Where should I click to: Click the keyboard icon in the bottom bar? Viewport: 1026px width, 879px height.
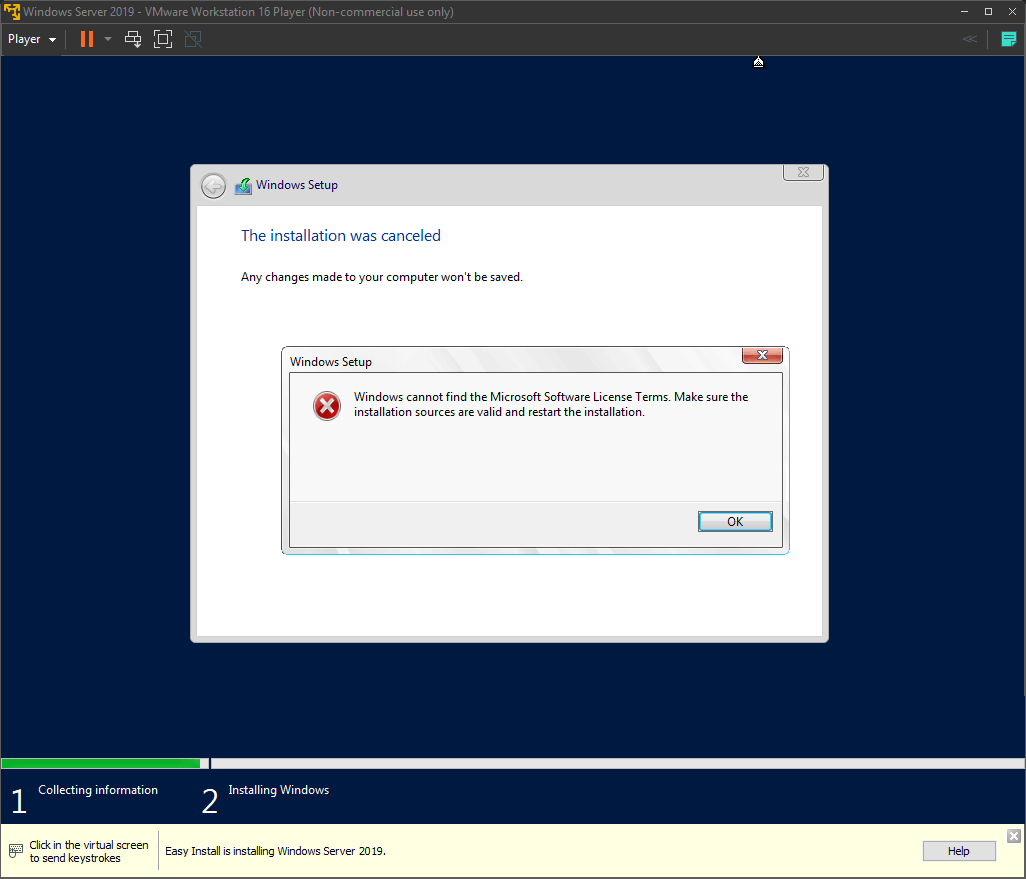click(x=16, y=851)
